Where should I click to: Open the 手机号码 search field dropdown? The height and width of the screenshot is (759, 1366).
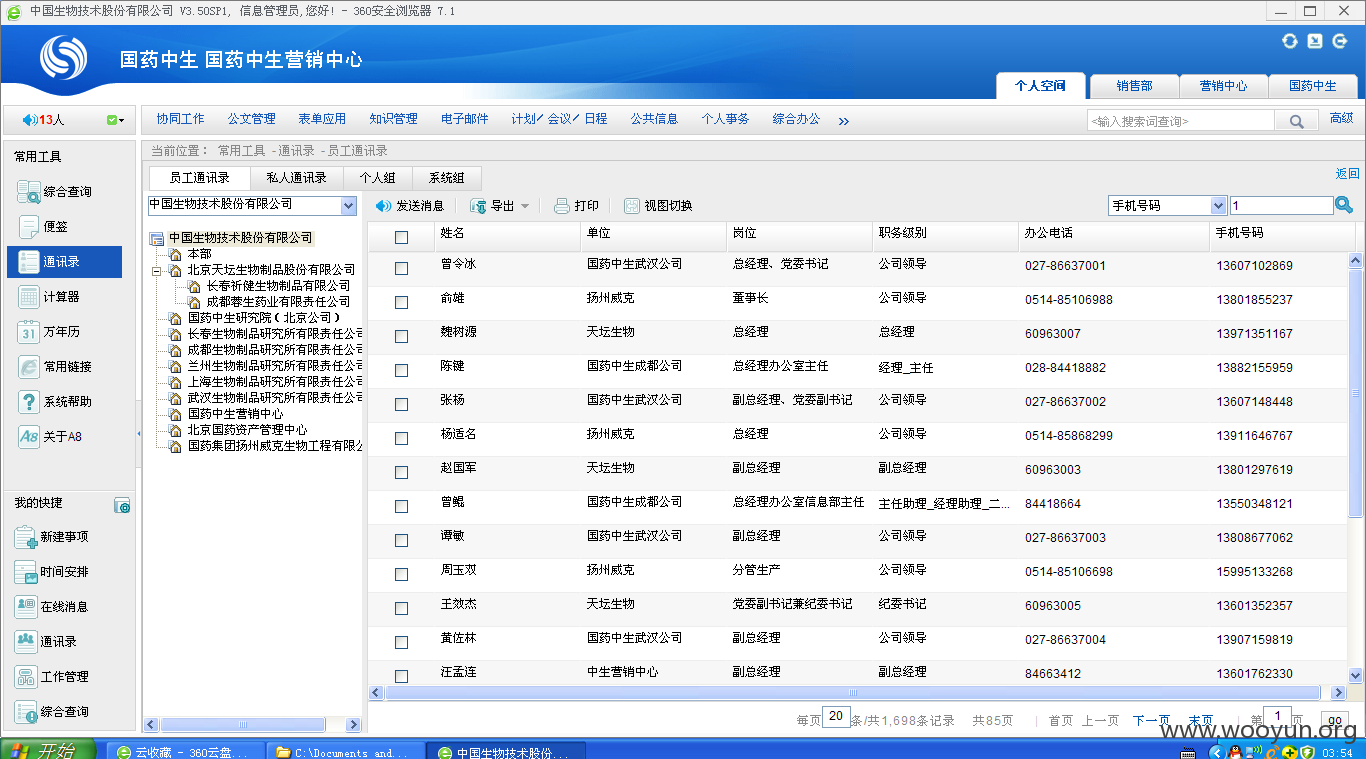pyautogui.click(x=1218, y=205)
